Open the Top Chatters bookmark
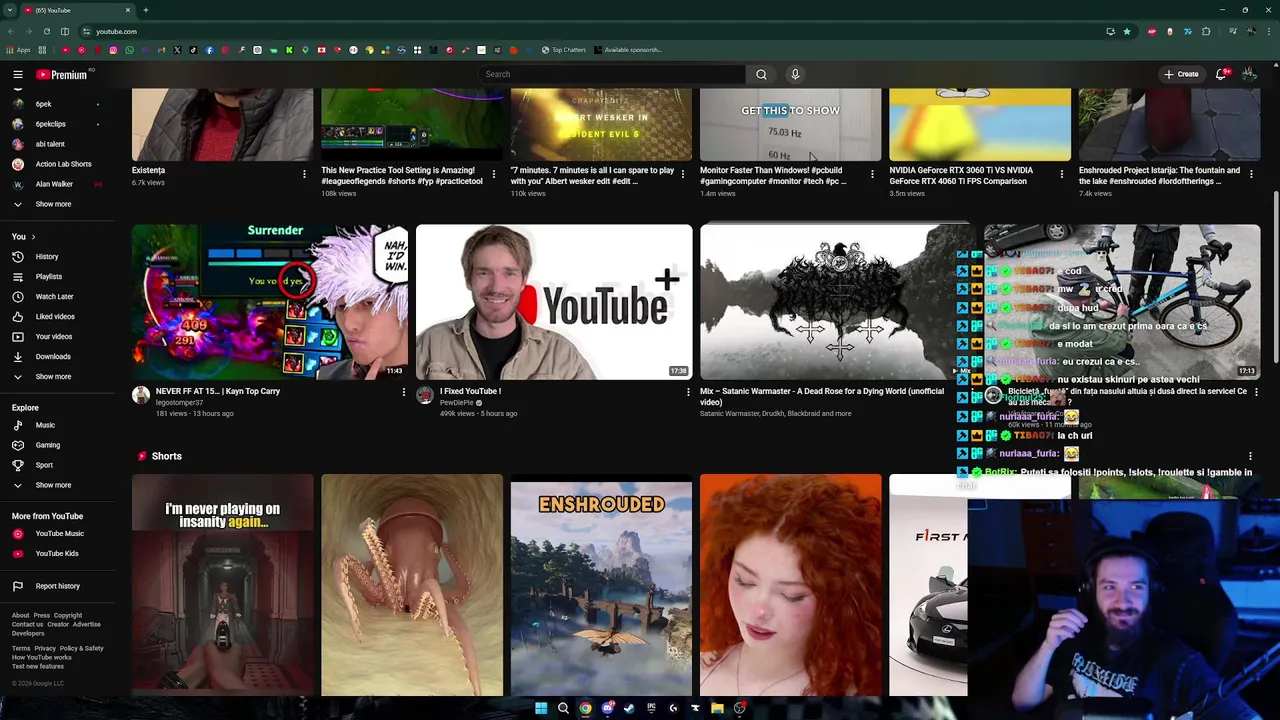Viewport: 1280px width, 720px height. point(564,50)
